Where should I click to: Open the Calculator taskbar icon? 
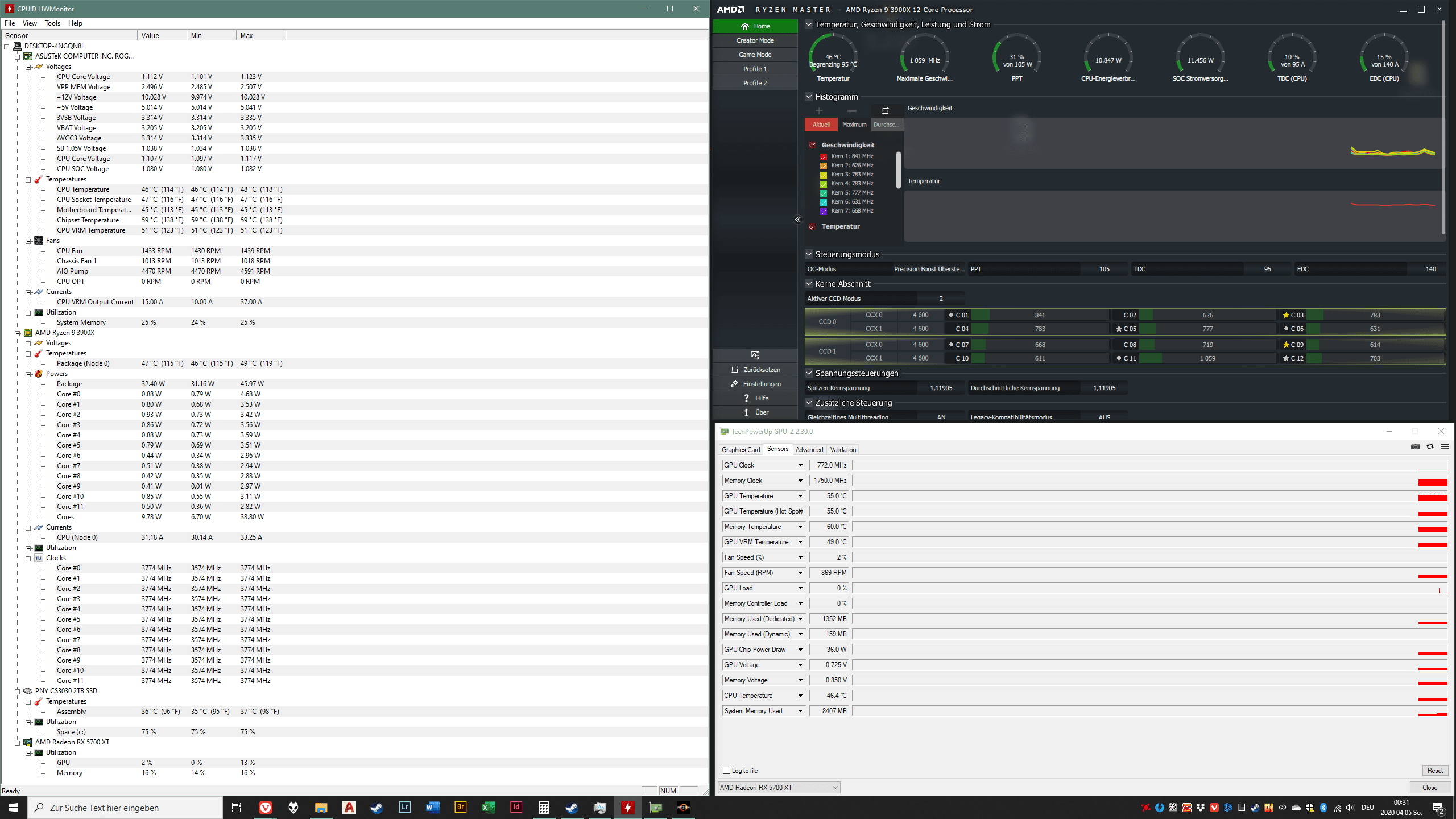544,808
